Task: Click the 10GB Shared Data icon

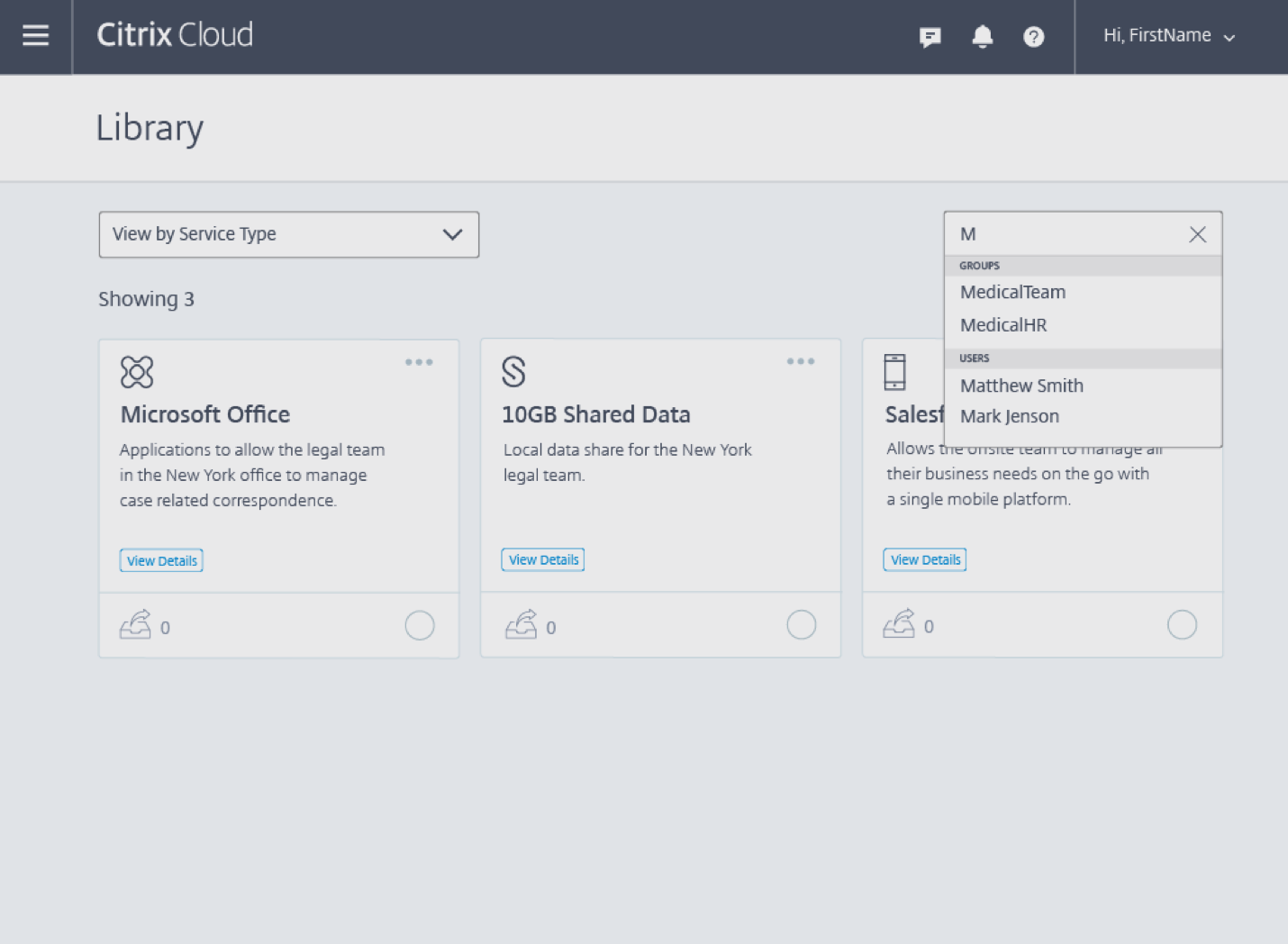Action: (513, 371)
